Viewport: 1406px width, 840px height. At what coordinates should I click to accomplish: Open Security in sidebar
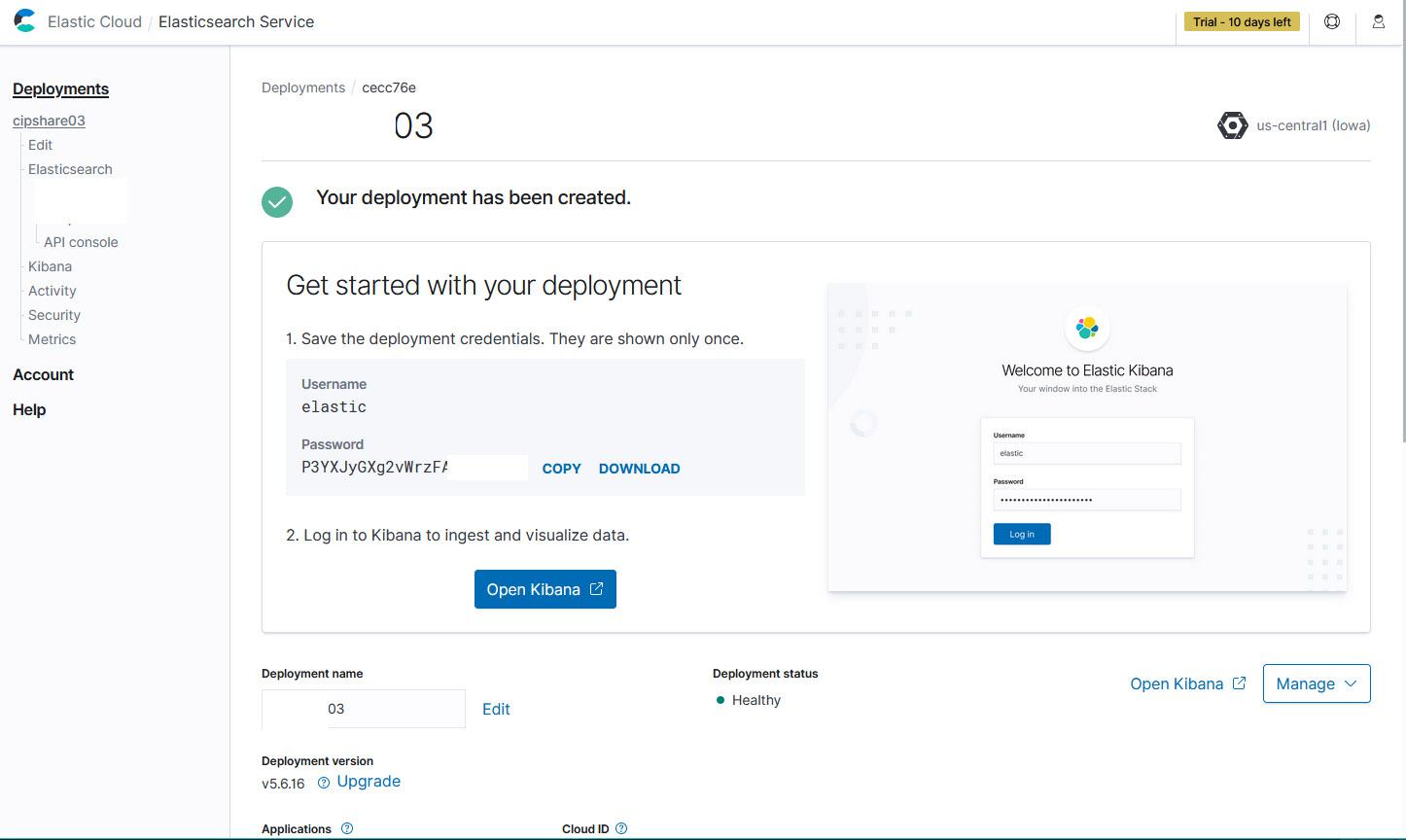pos(54,315)
